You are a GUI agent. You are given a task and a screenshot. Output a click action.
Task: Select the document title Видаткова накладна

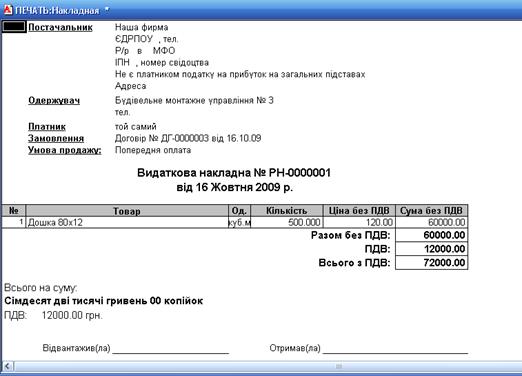(x=234, y=173)
